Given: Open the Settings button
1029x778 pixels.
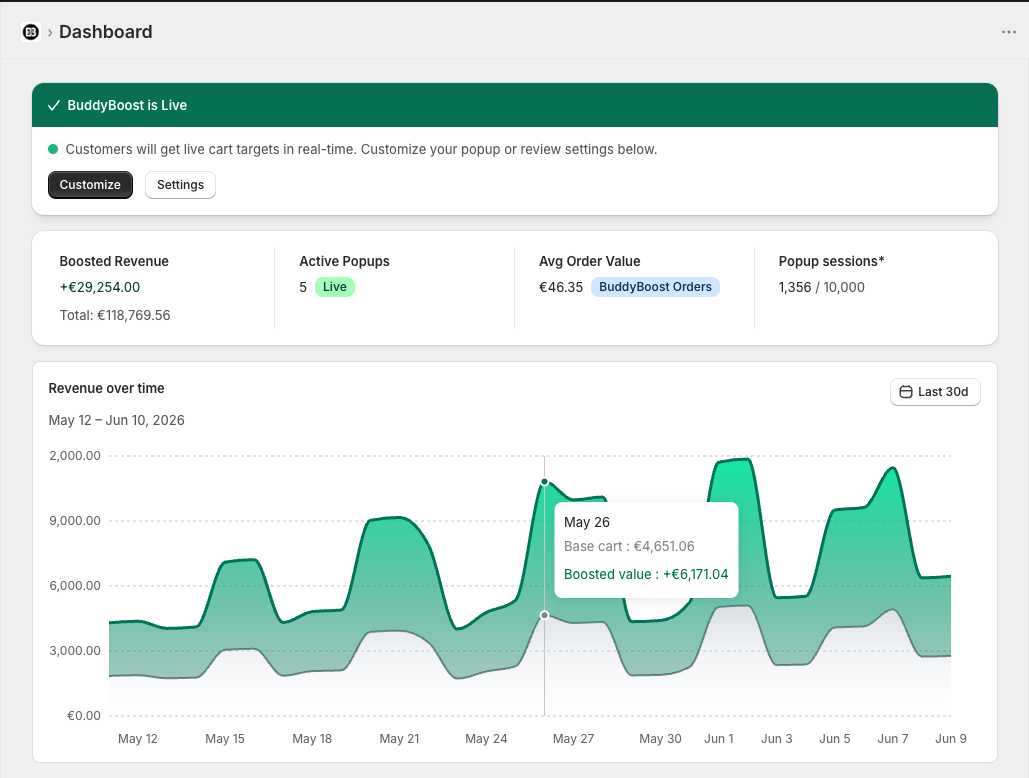Looking at the screenshot, I should coord(180,185).
